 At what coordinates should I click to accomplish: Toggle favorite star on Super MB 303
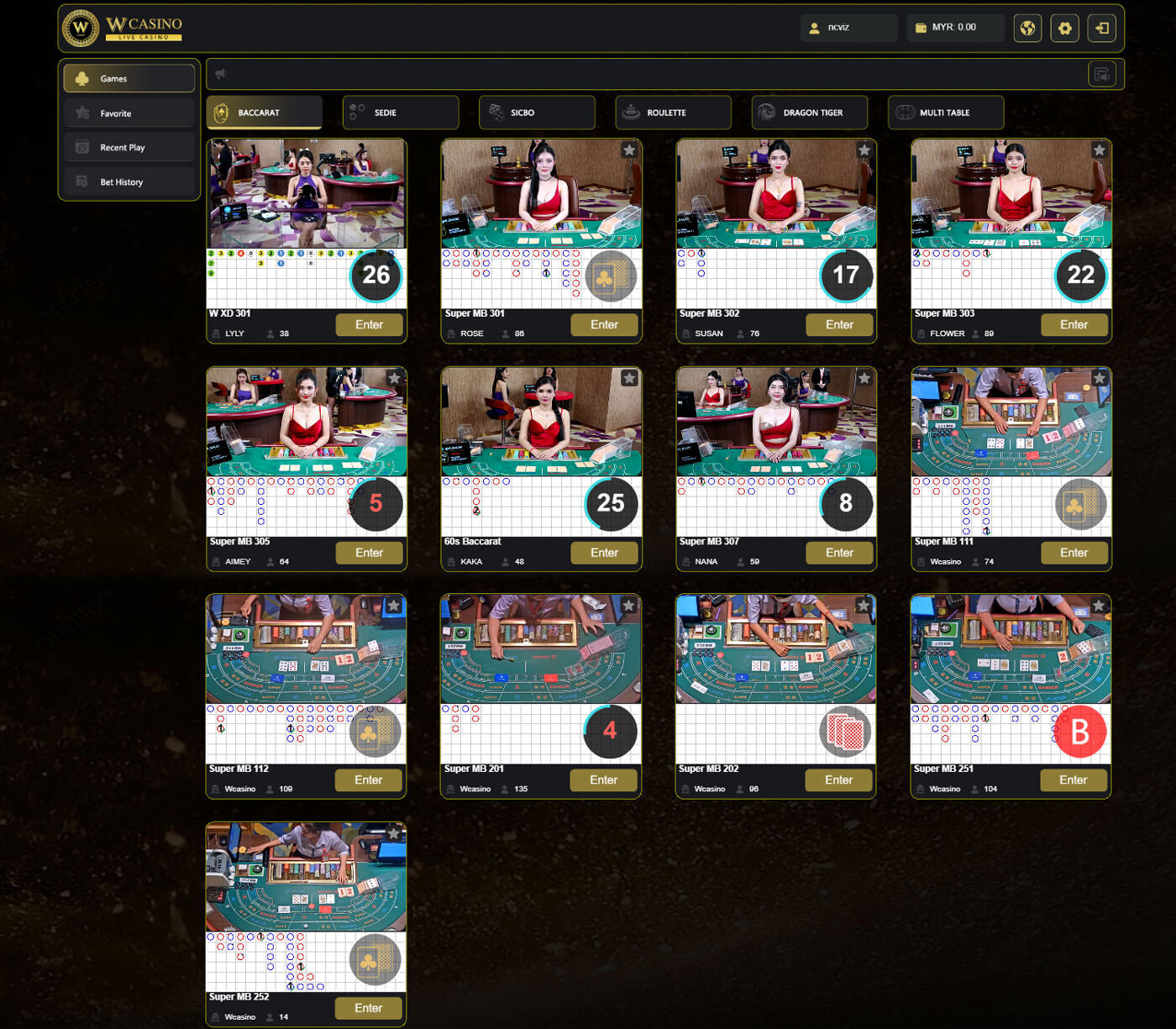pos(1099,150)
